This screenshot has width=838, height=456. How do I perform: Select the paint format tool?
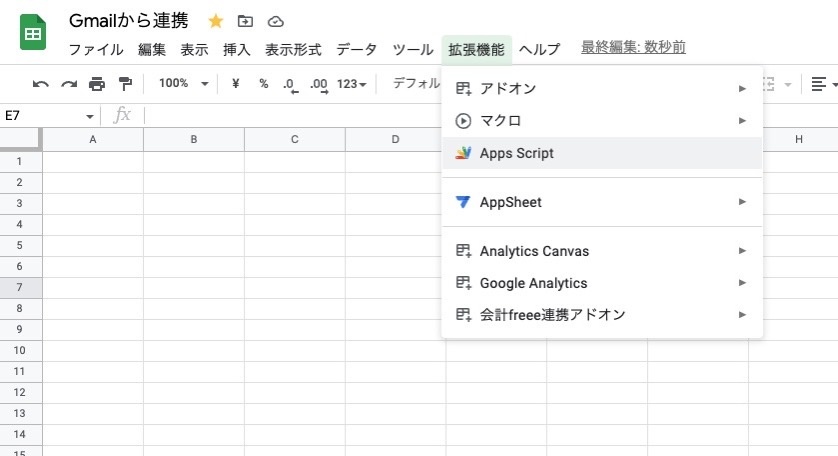pyautogui.click(x=125, y=84)
